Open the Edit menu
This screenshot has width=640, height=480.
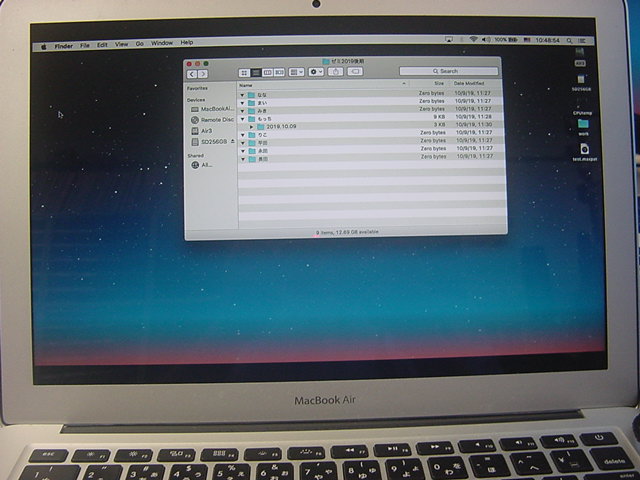click(102, 45)
